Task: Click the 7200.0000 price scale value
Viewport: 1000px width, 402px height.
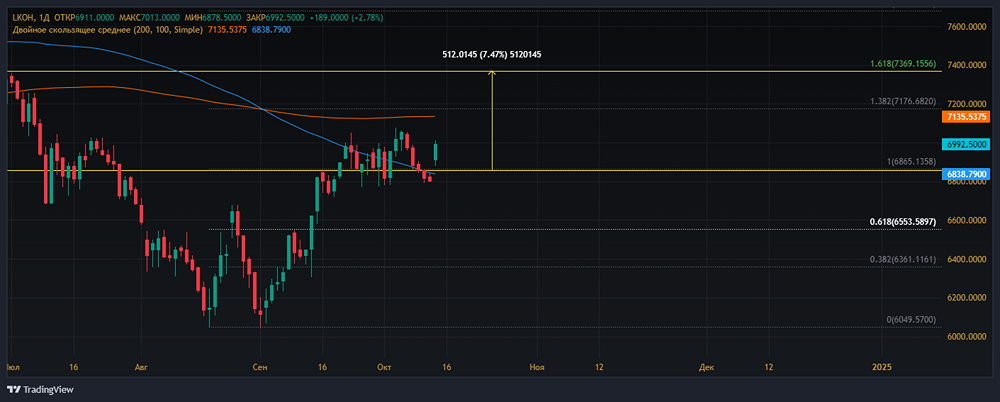Action: click(x=967, y=104)
